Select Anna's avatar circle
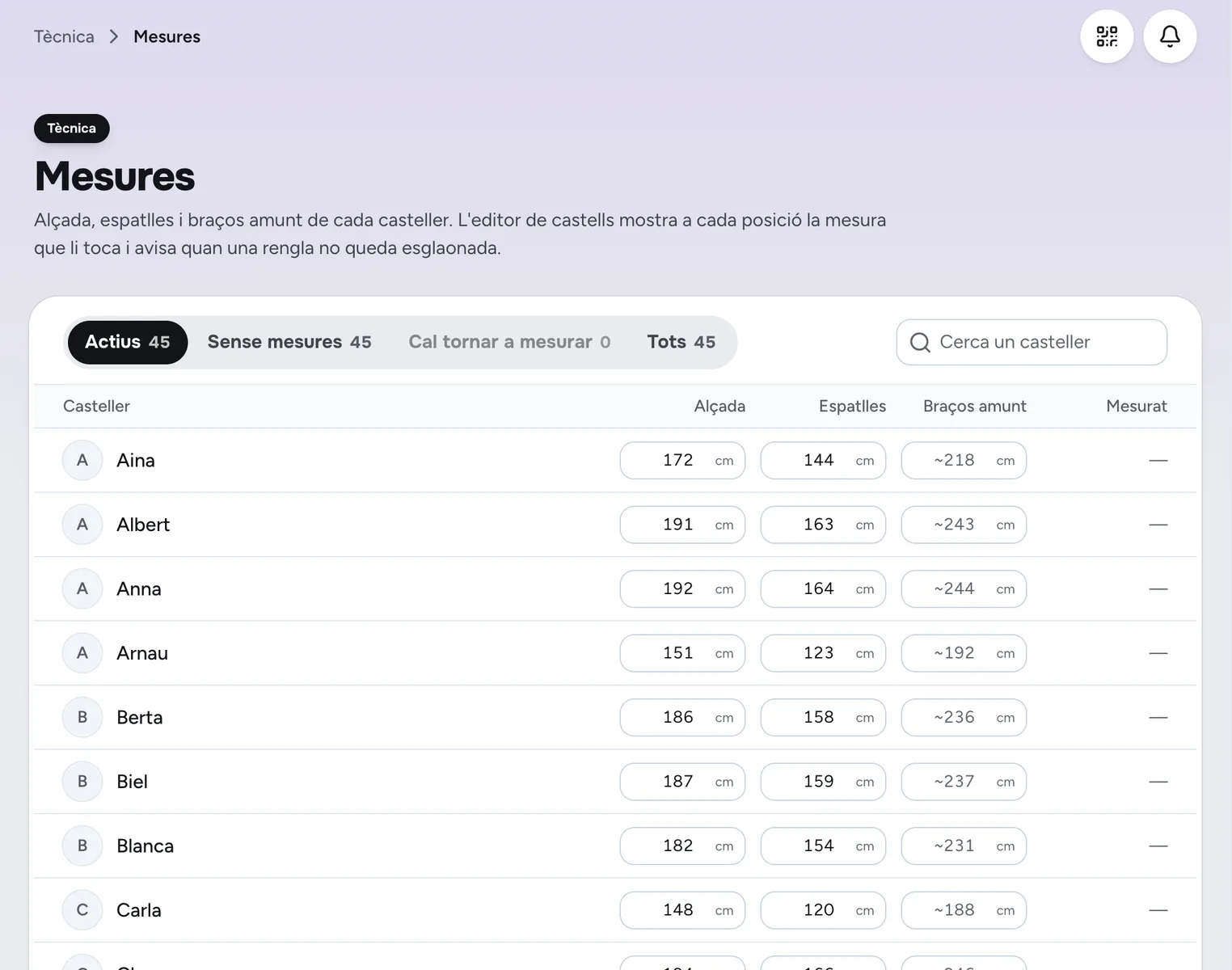This screenshot has height=970, width=1232. point(82,589)
